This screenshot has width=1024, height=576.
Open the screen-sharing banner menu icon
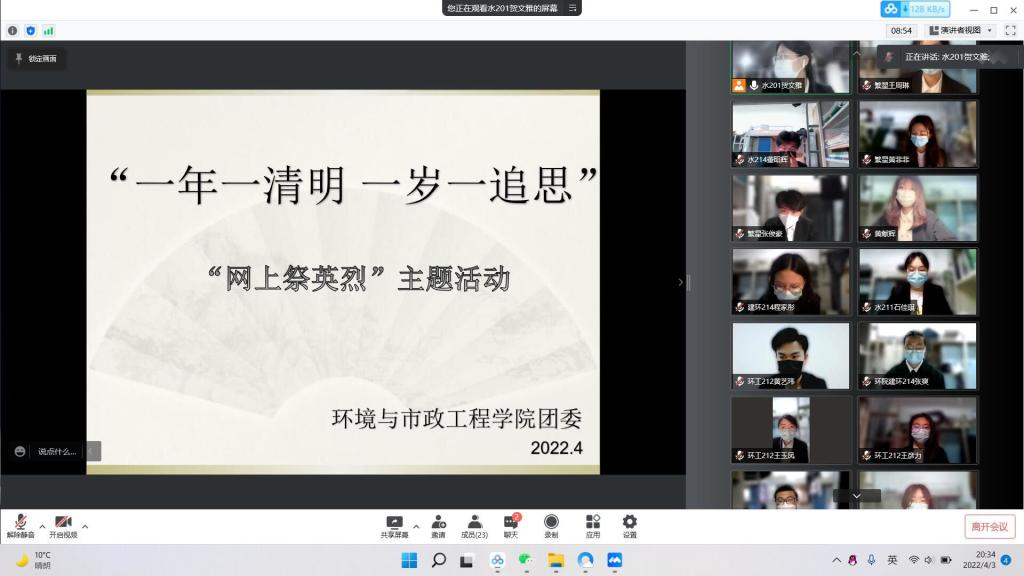[572, 8]
